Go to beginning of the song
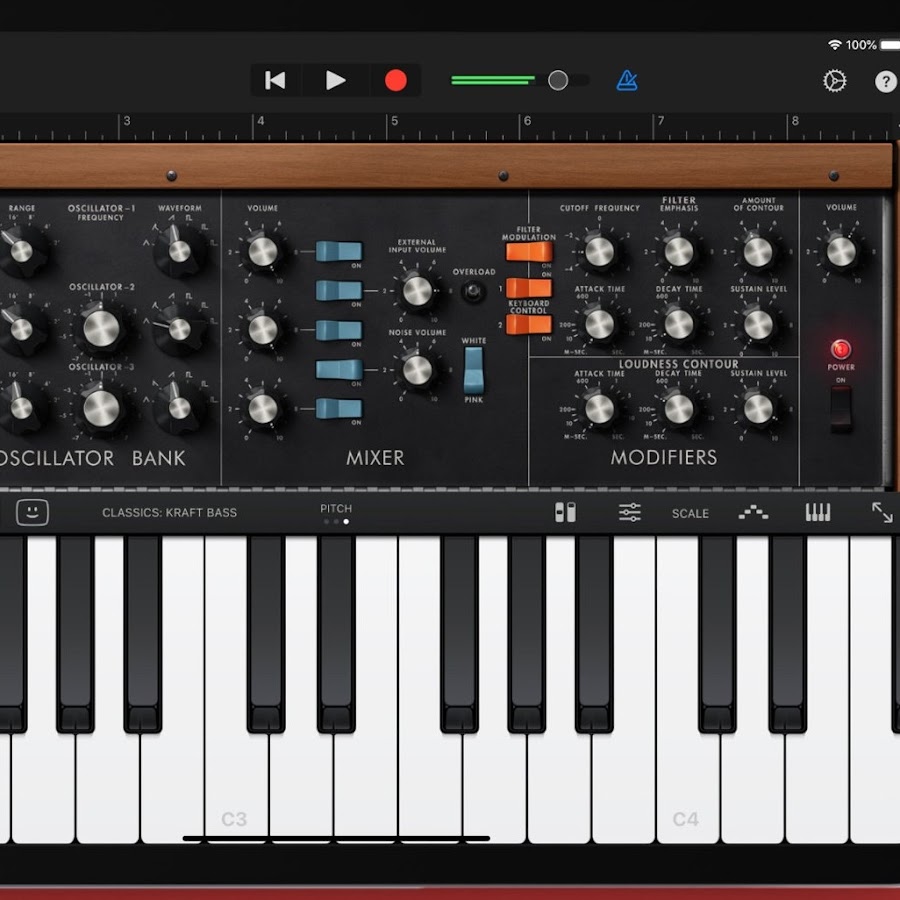 [x=275, y=80]
